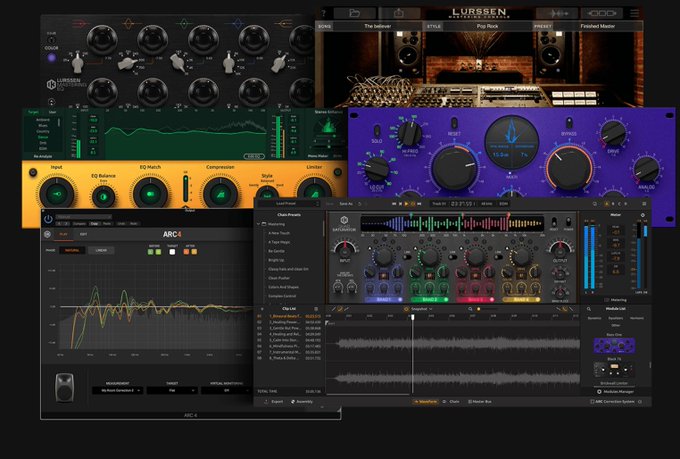Viewport: 680px width, 459px height.
Task: Select LINEAR phase mode in ARC 4
Action: [101, 250]
